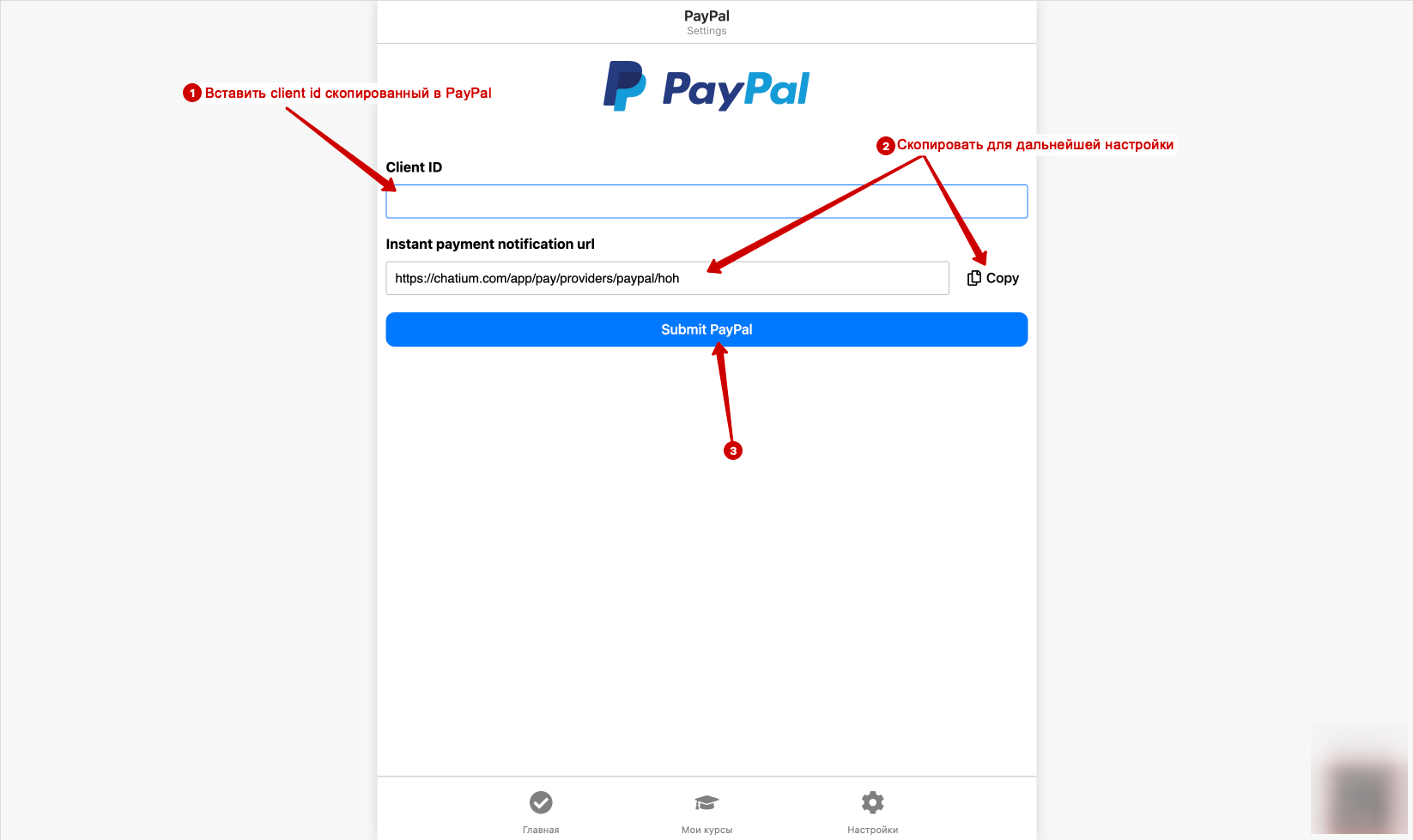Click the red numbered marker 2
1413x840 pixels.
886,146
